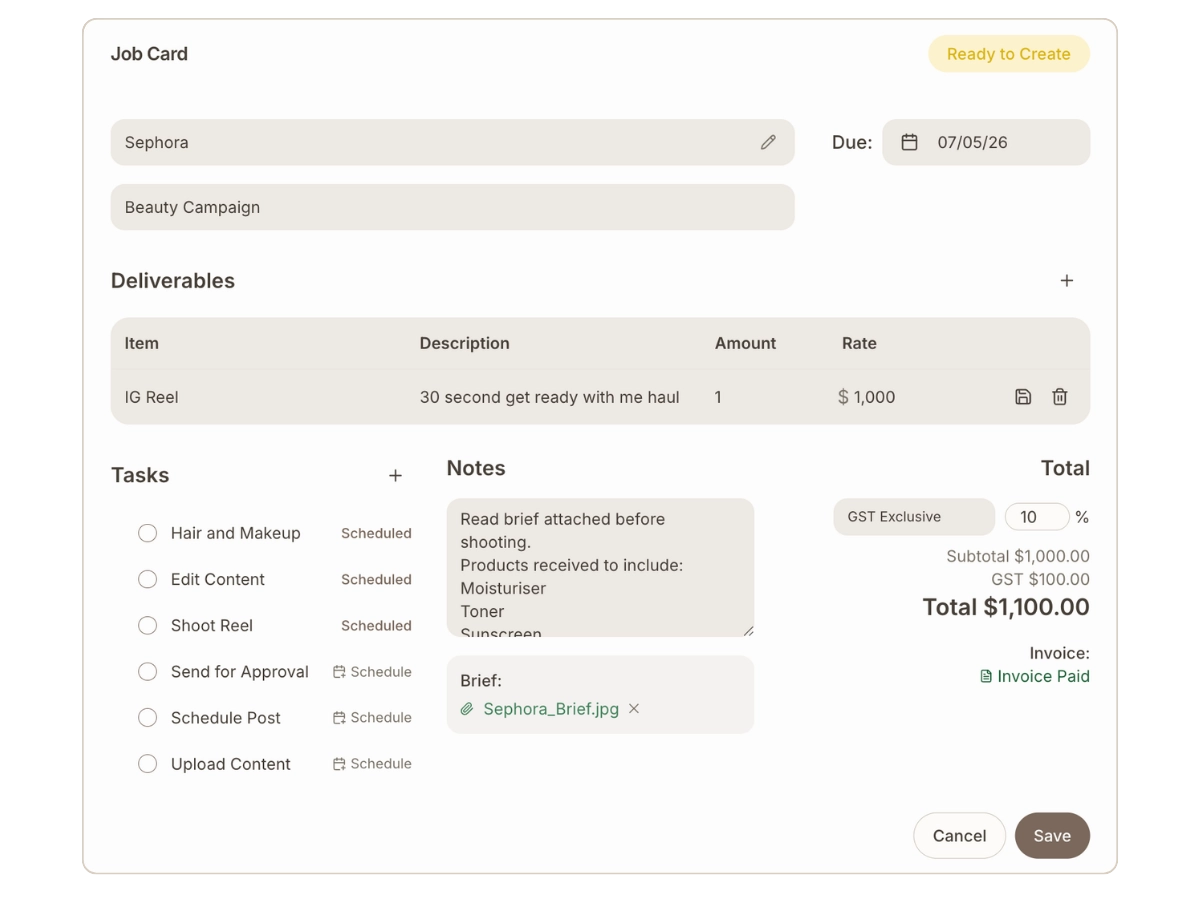1200x900 pixels.
Task: Click the paperclip icon beside Sephora_Brief.jpg
Action: pos(467,709)
